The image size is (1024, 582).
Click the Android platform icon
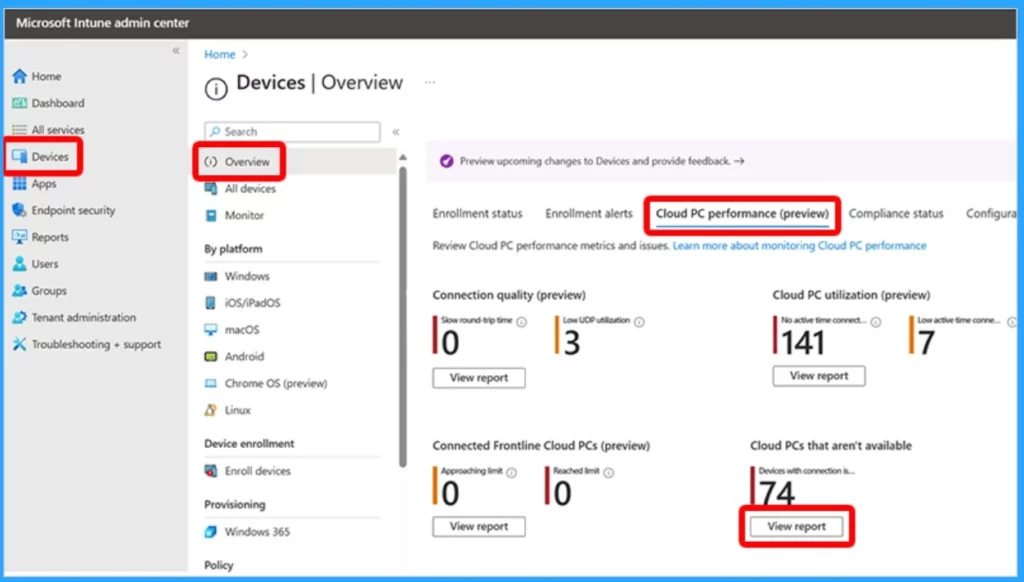pyautogui.click(x=211, y=357)
